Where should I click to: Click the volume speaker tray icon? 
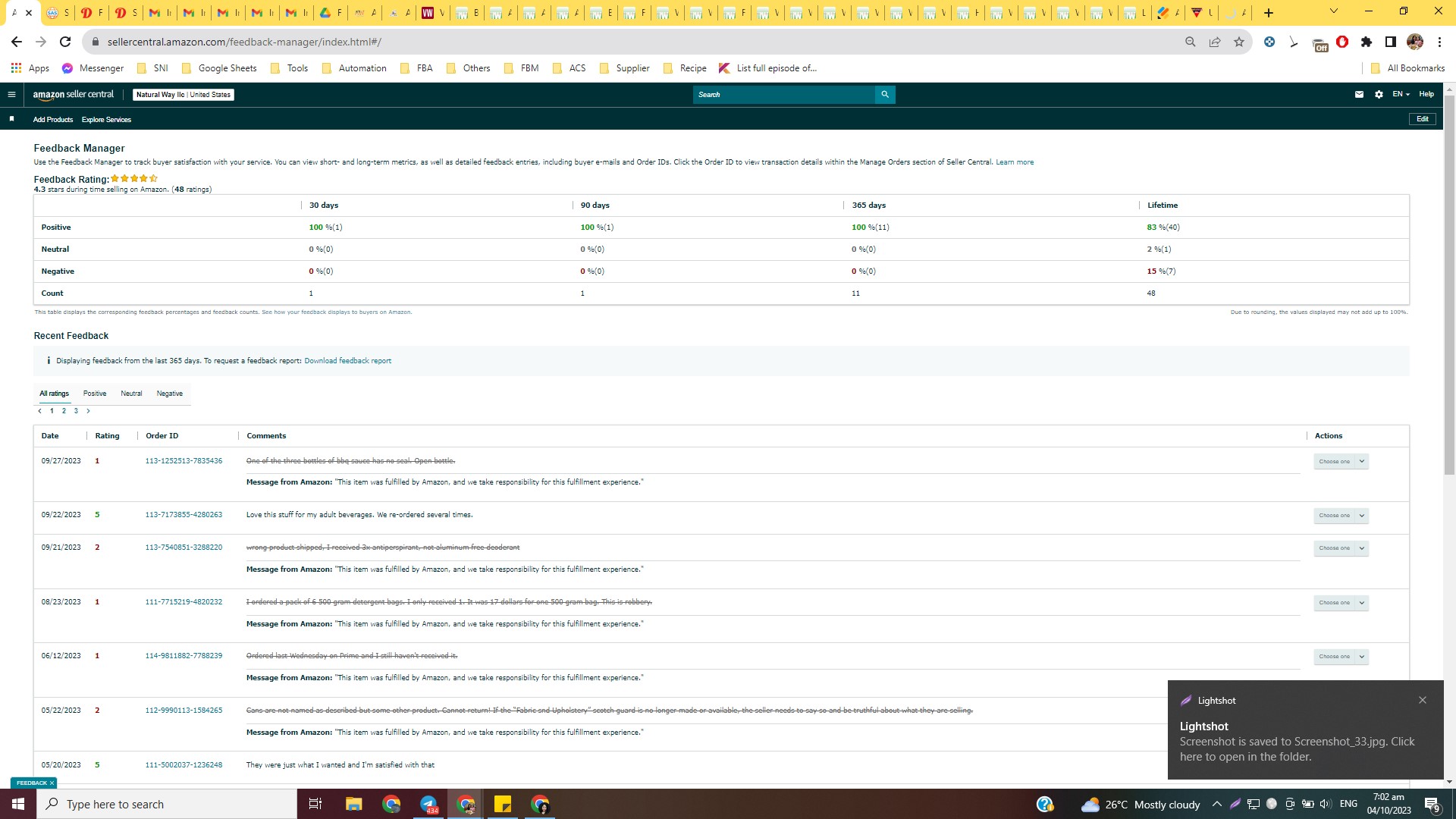(1326, 804)
